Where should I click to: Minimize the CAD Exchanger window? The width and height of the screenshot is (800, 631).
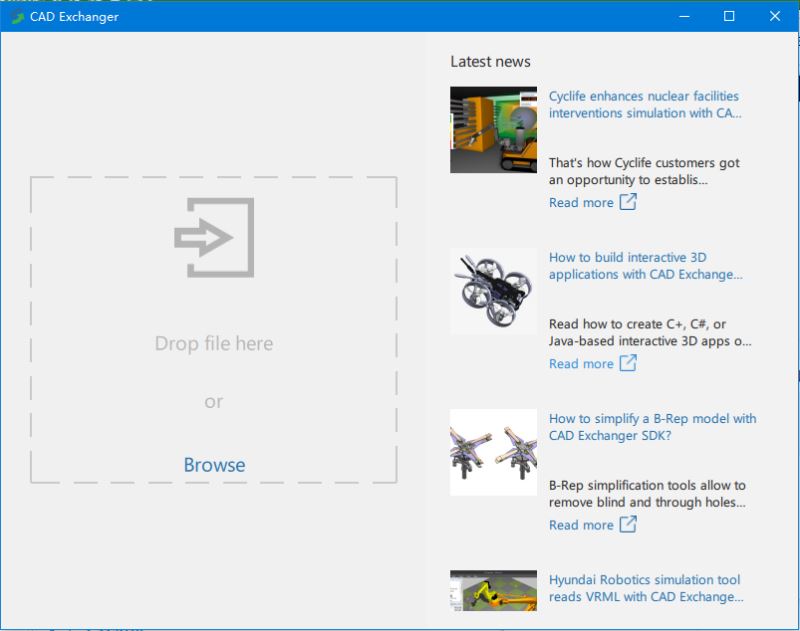click(x=684, y=16)
